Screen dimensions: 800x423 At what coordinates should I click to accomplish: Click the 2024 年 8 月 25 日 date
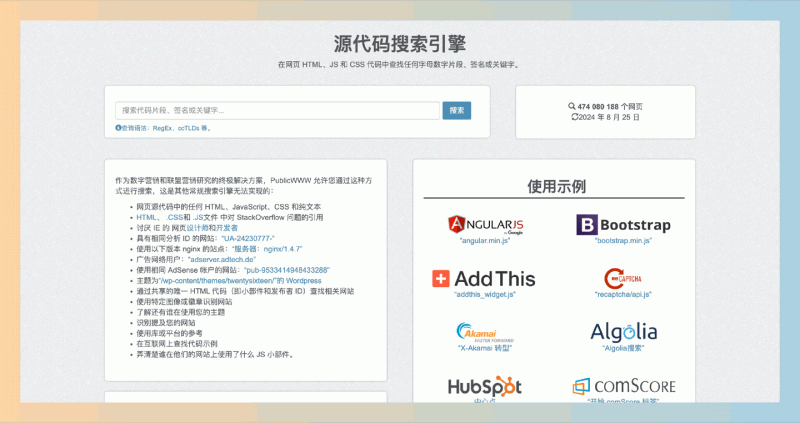tap(609, 117)
